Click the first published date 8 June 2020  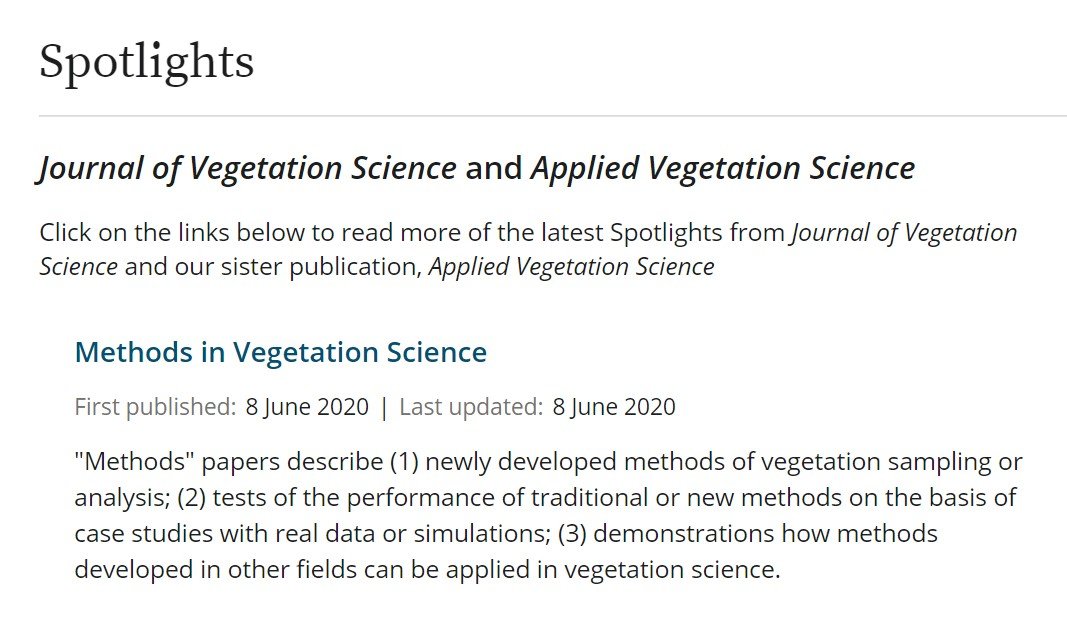[x=307, y=406]
